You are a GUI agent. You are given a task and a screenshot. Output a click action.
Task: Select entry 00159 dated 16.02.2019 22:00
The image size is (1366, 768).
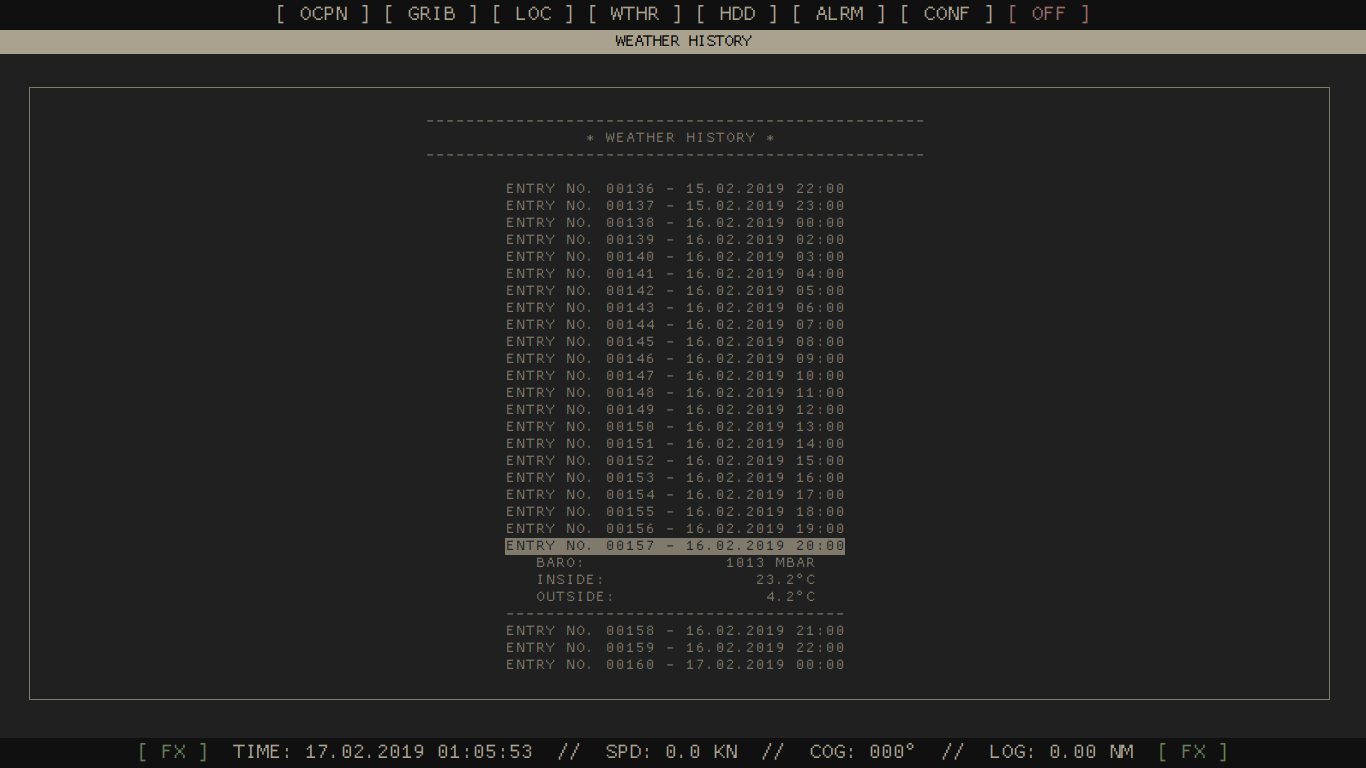point(675,648)
